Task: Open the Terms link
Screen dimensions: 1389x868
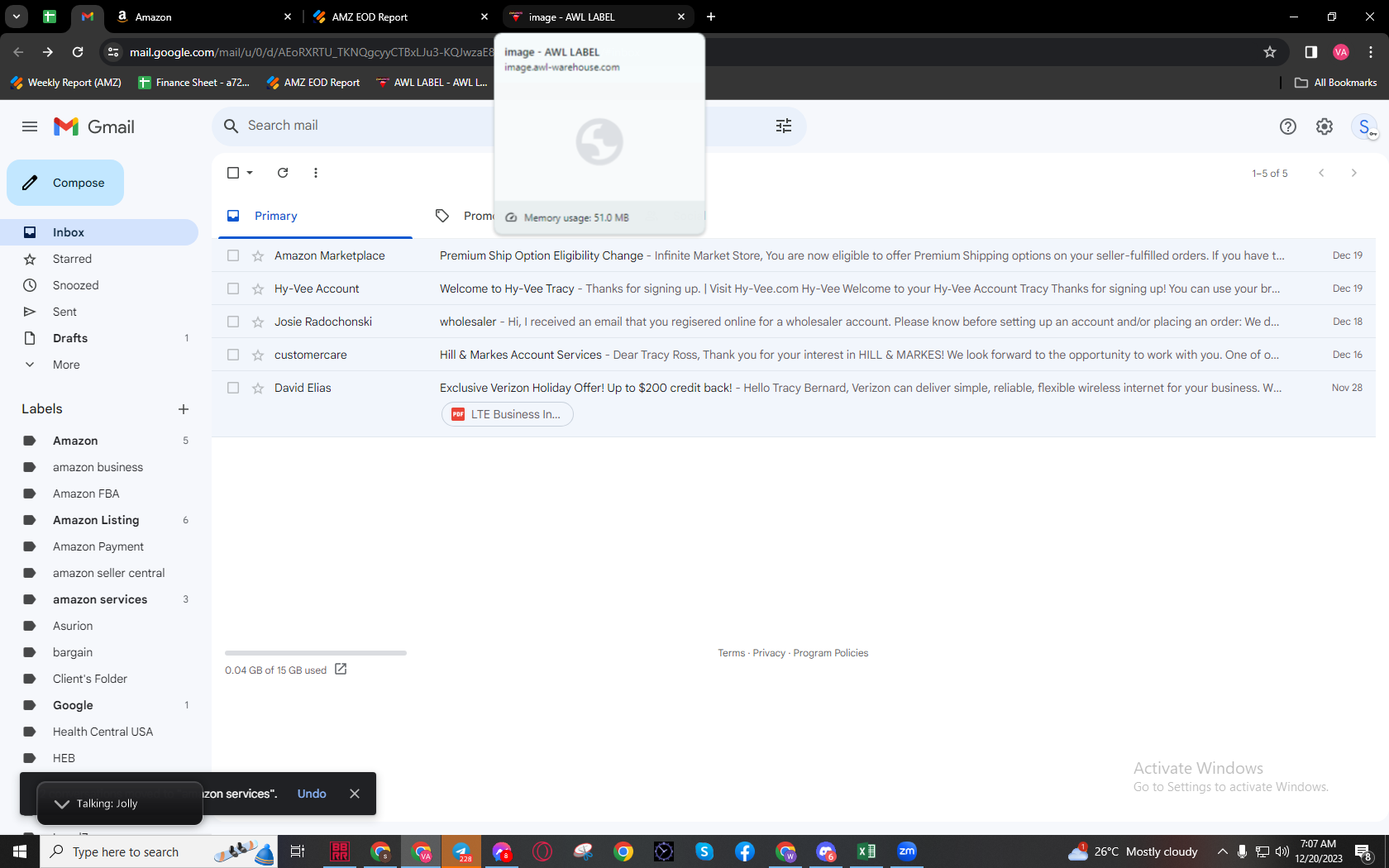Action: (732, 653)
